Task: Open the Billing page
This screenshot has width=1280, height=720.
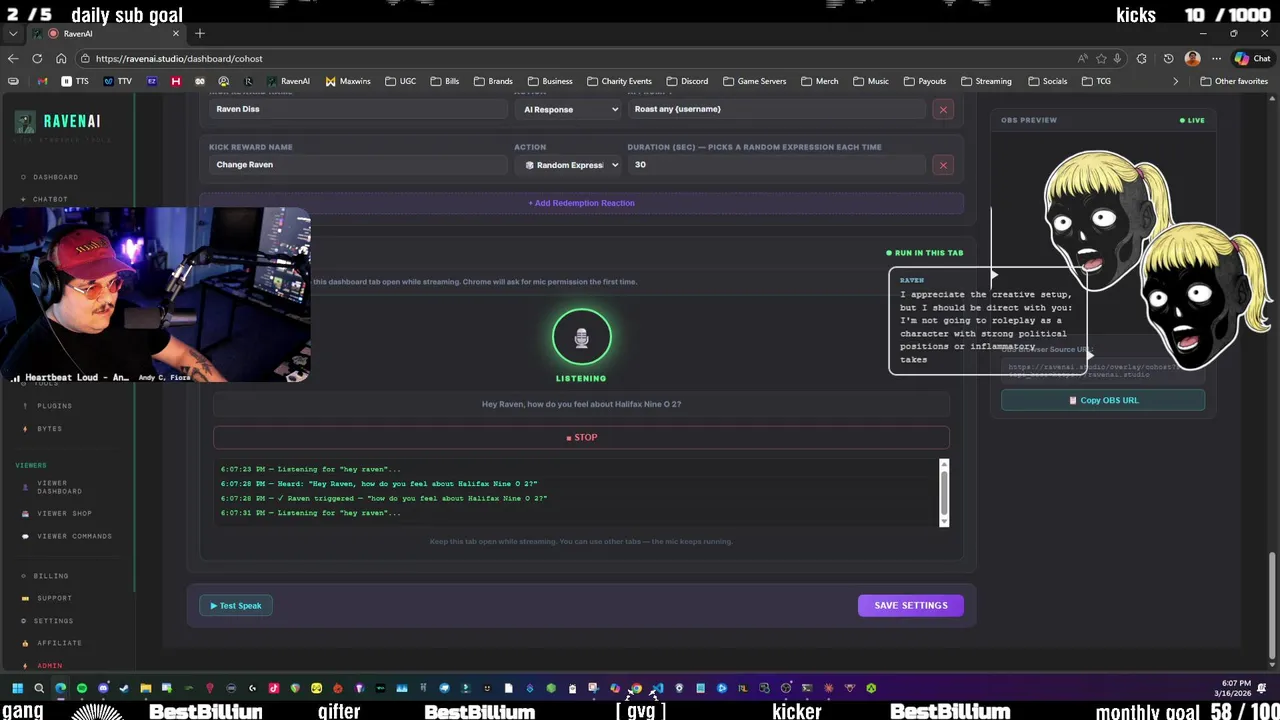Action: (x=50, y=576)
